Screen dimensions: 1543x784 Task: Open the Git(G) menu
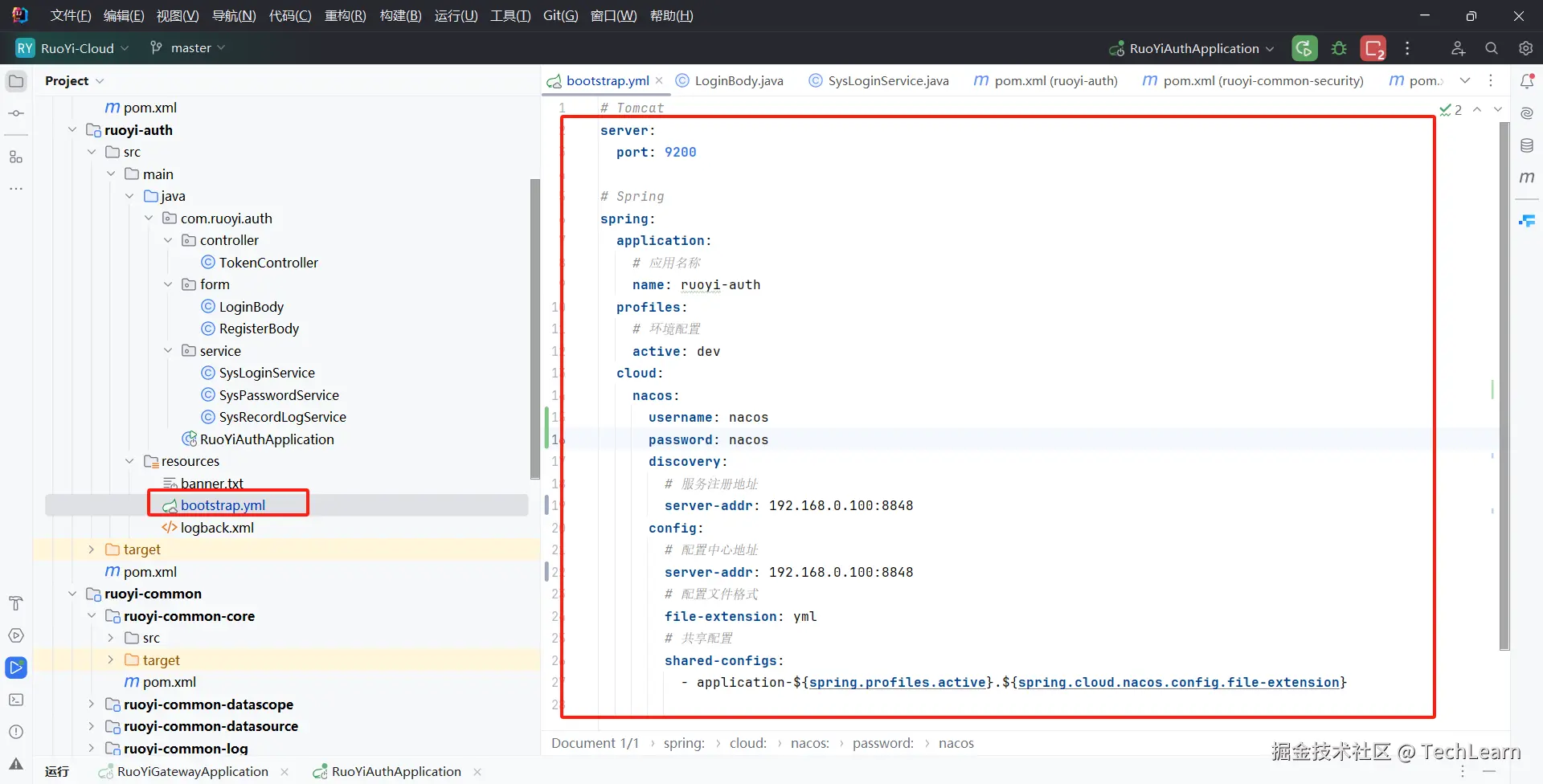click(560, 16)
